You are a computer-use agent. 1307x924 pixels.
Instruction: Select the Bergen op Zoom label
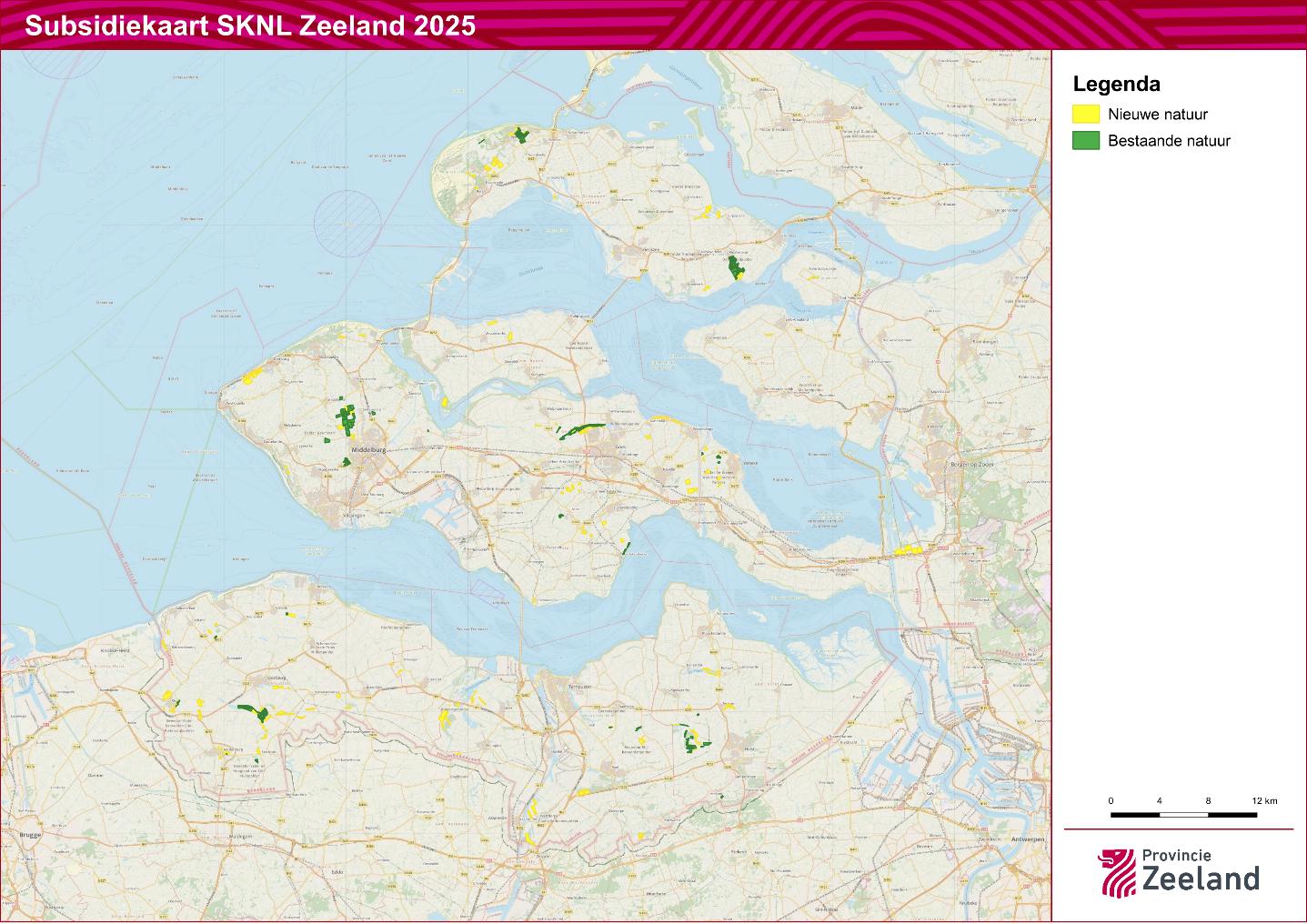[970, 465]
